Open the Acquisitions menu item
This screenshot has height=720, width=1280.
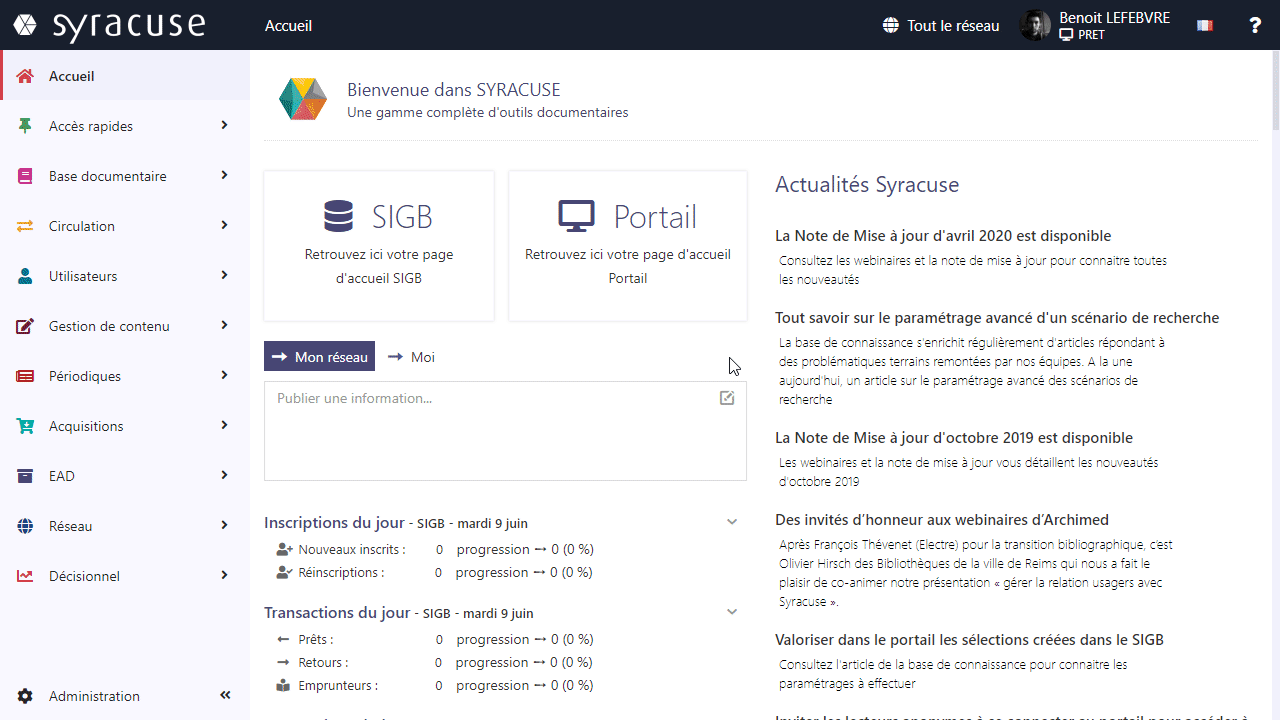tap(125, 426)
